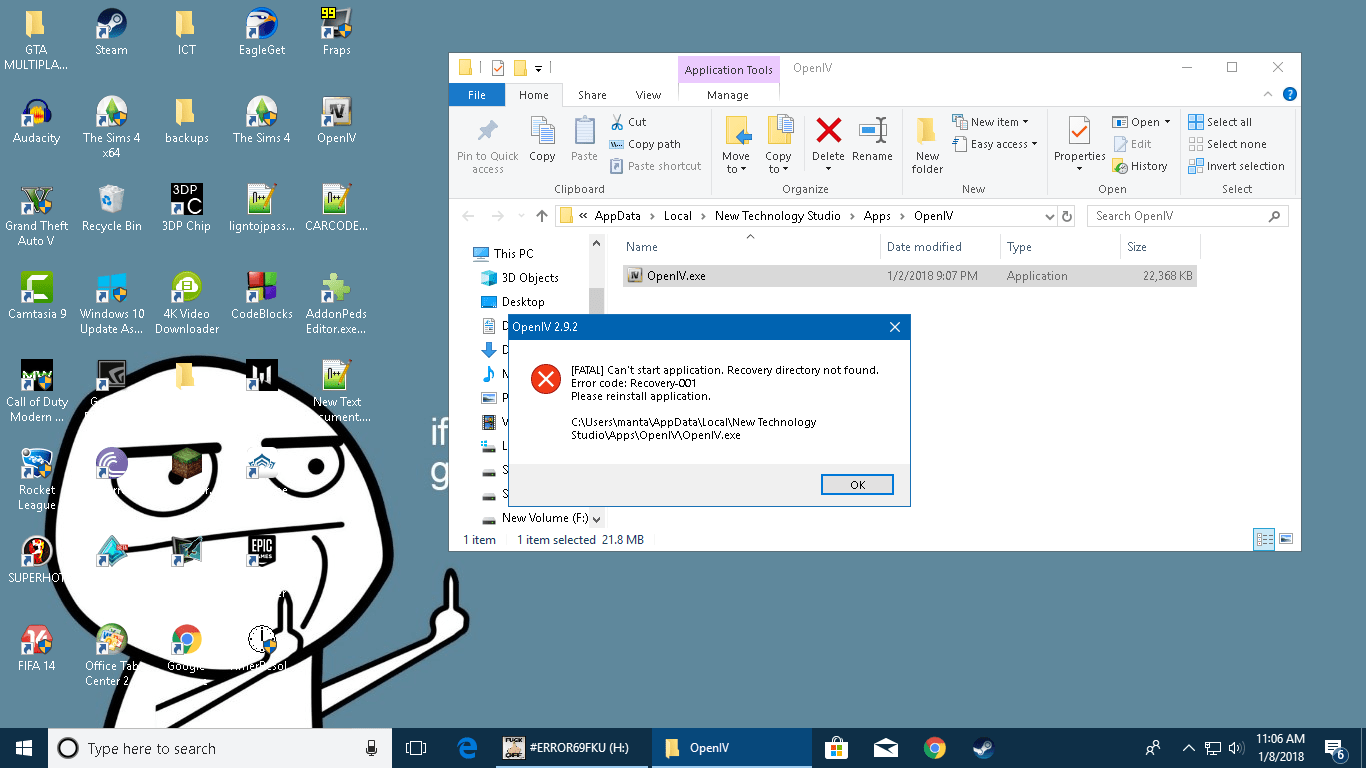Click the Windows Start button
This screenshot has height=768, width=1366.
24,748
